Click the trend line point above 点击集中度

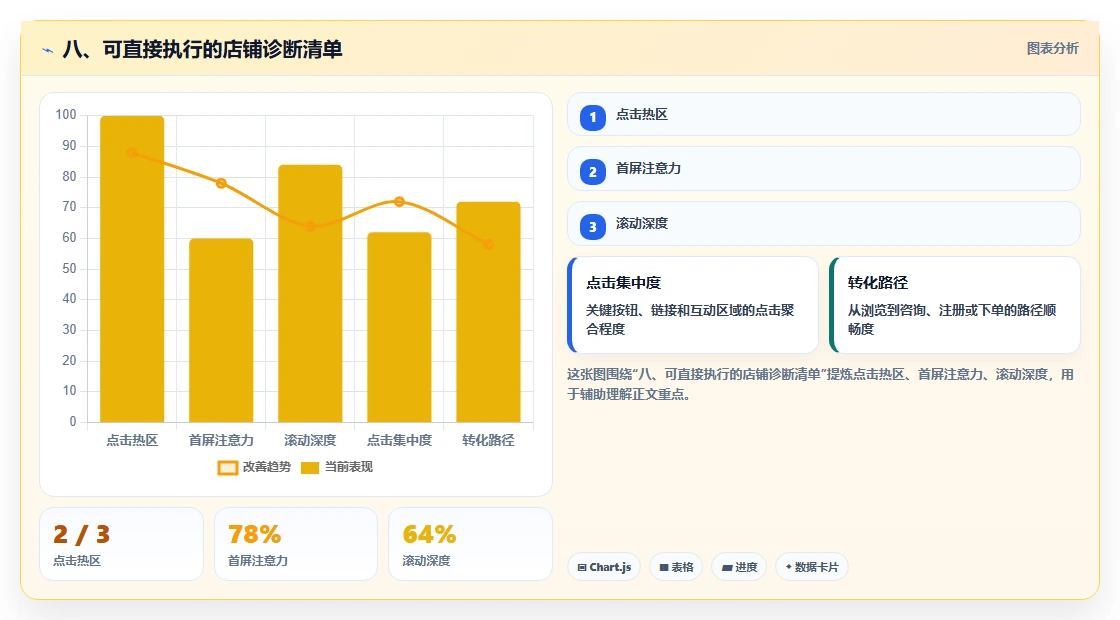[x=399, y=202]
